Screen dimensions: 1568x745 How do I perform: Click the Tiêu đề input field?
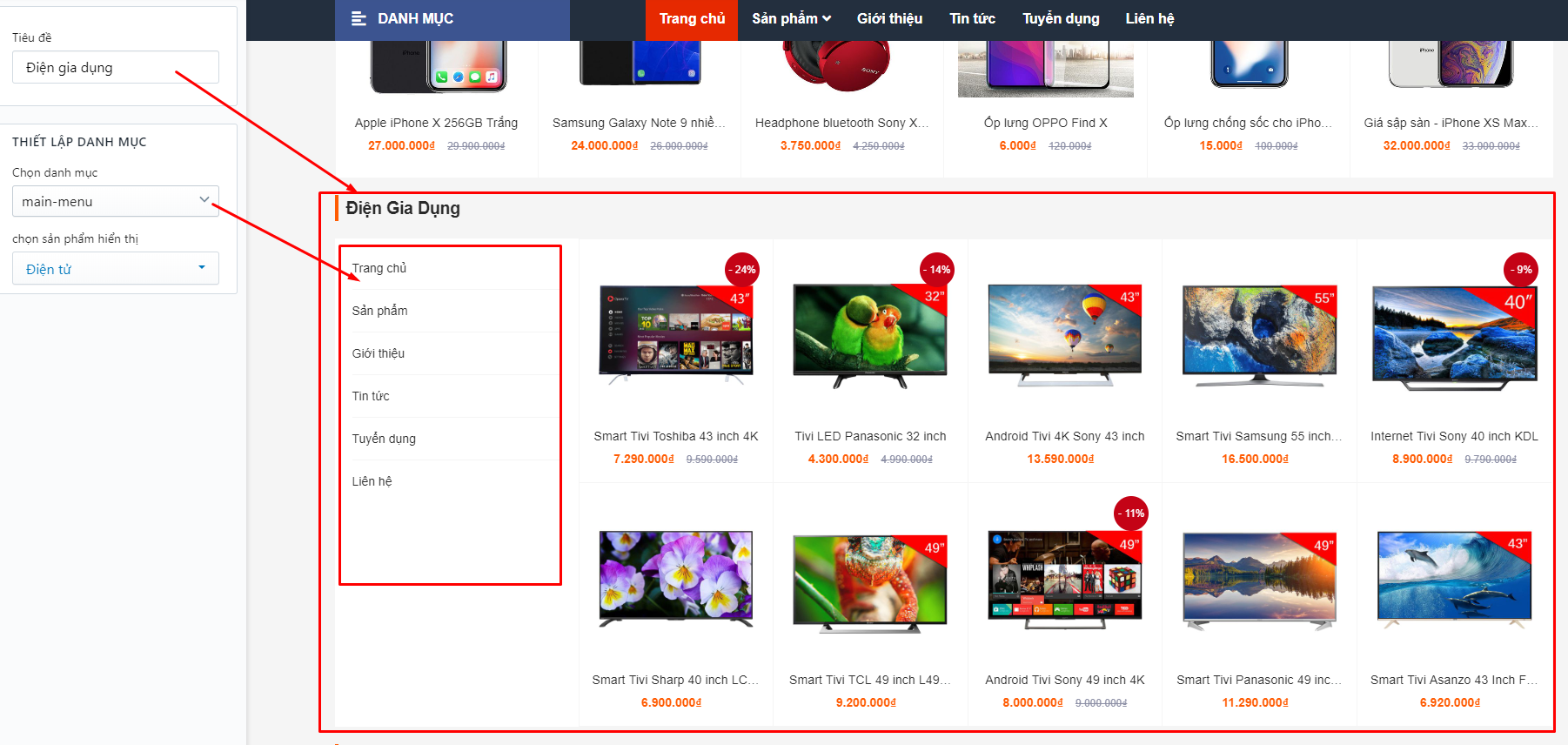tap(116, 67)
